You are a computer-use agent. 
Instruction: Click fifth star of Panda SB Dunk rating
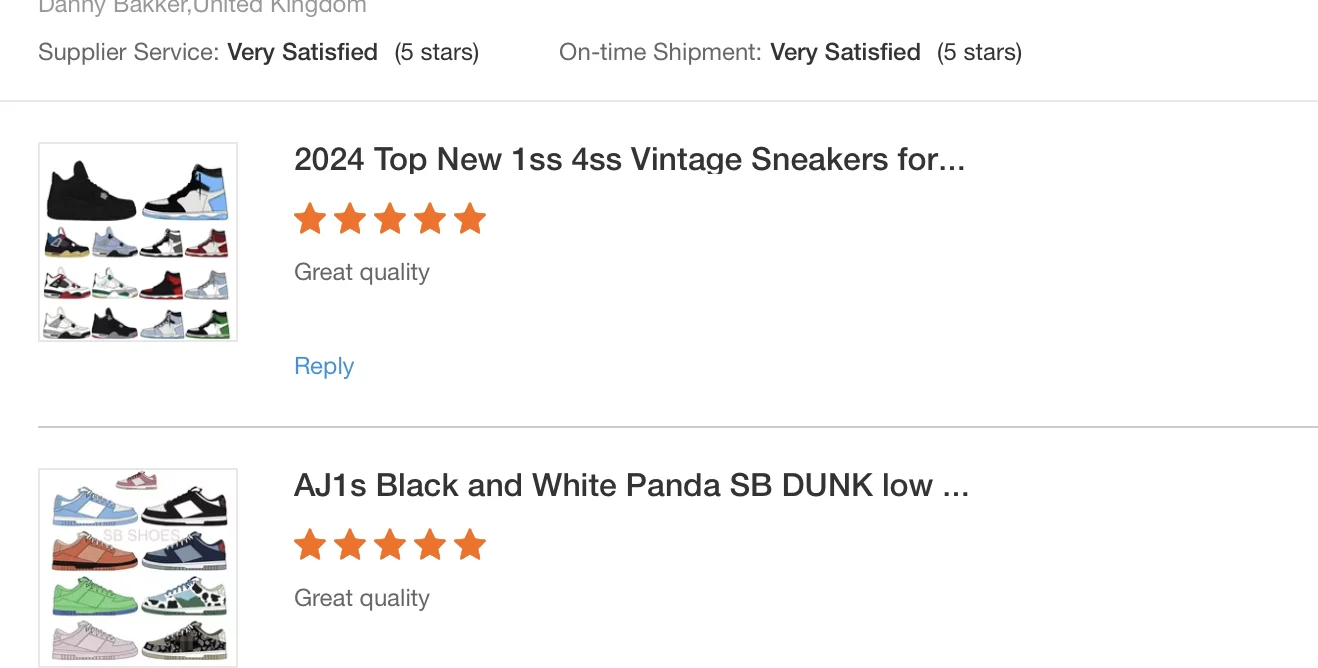click(469, 545)
